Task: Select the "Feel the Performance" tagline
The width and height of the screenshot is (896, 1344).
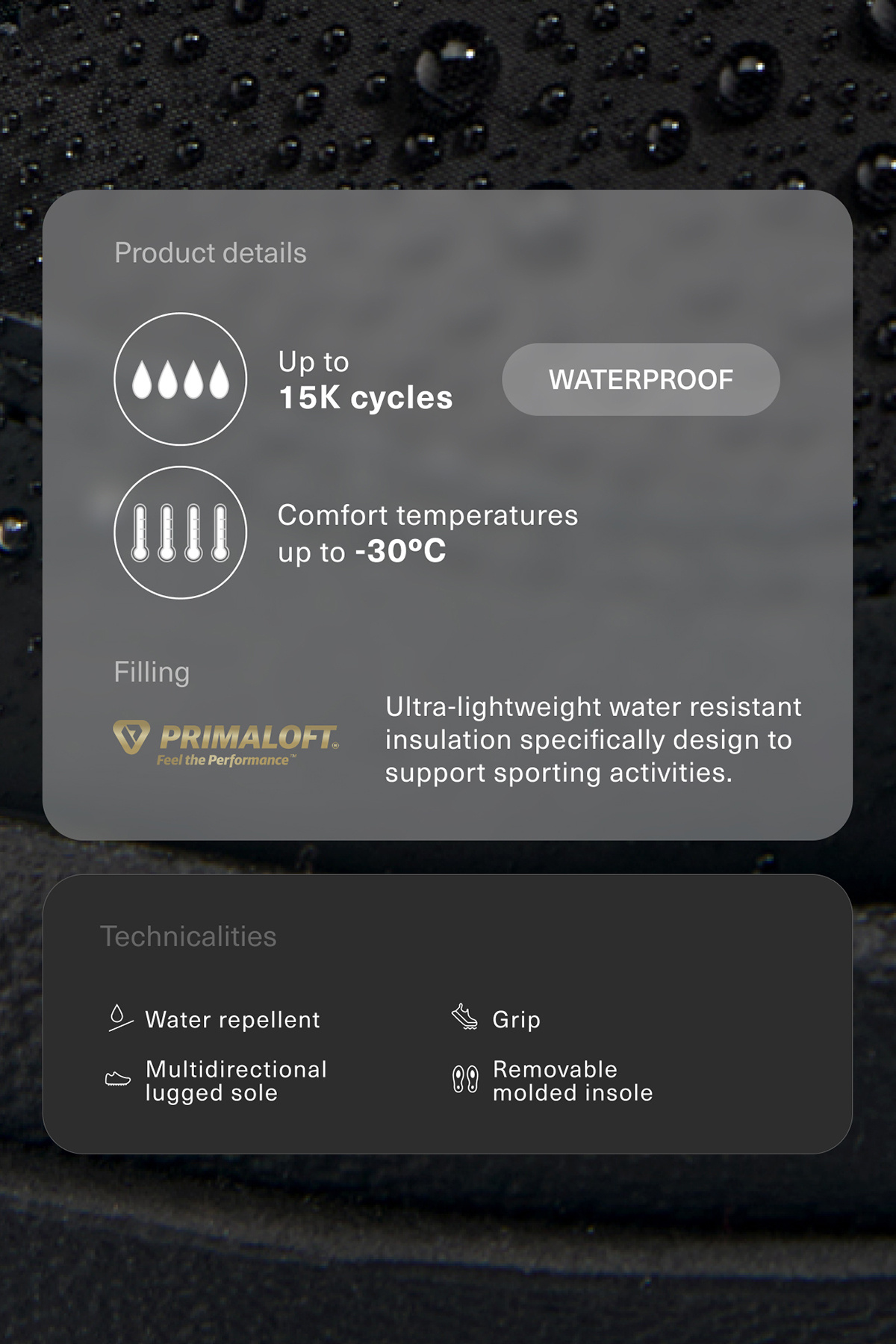Action: (x=225, y=760)
